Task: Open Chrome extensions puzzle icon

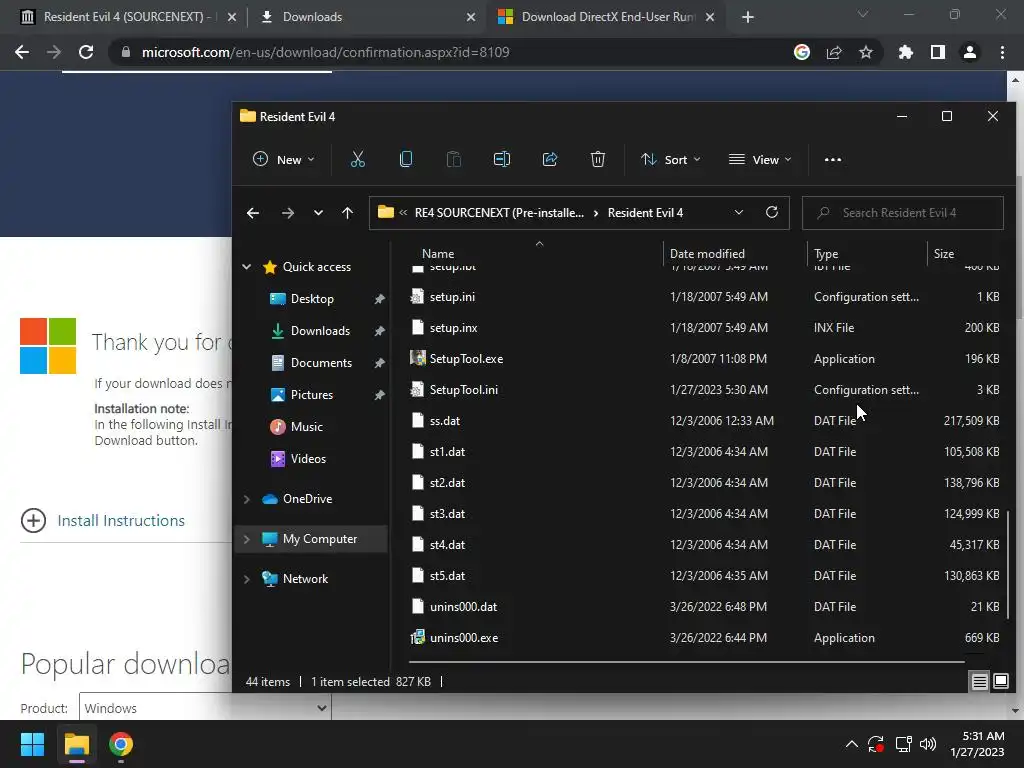Action: coord(906,52)
